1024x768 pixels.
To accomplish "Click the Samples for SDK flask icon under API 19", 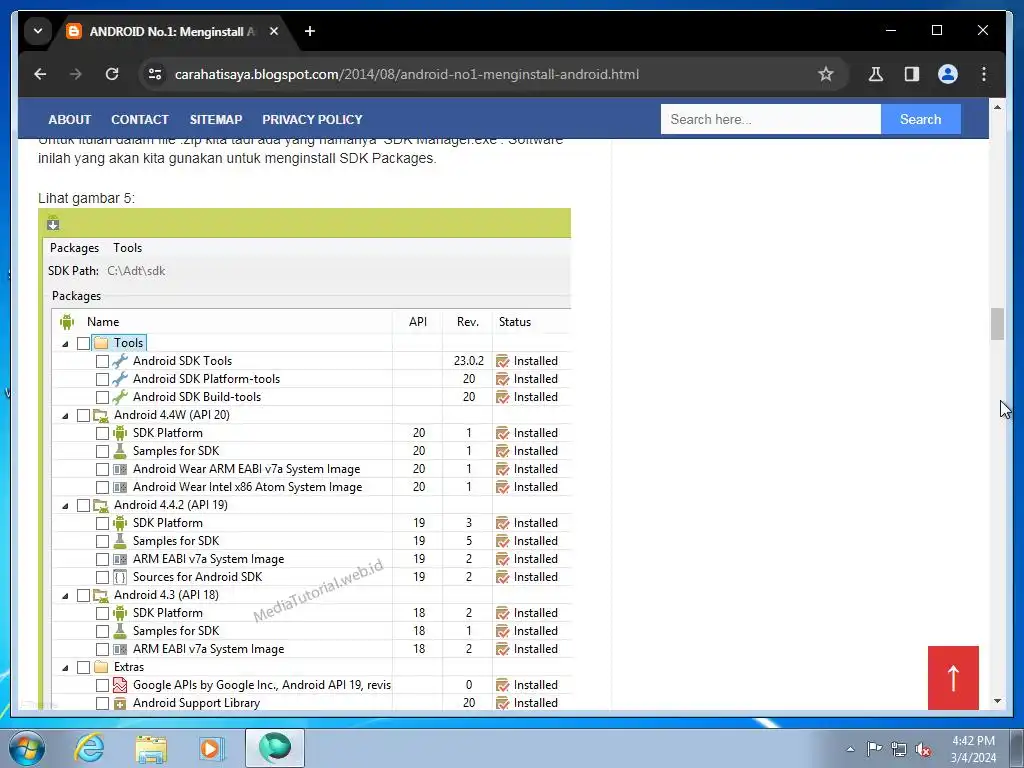I will pos(120,541).
